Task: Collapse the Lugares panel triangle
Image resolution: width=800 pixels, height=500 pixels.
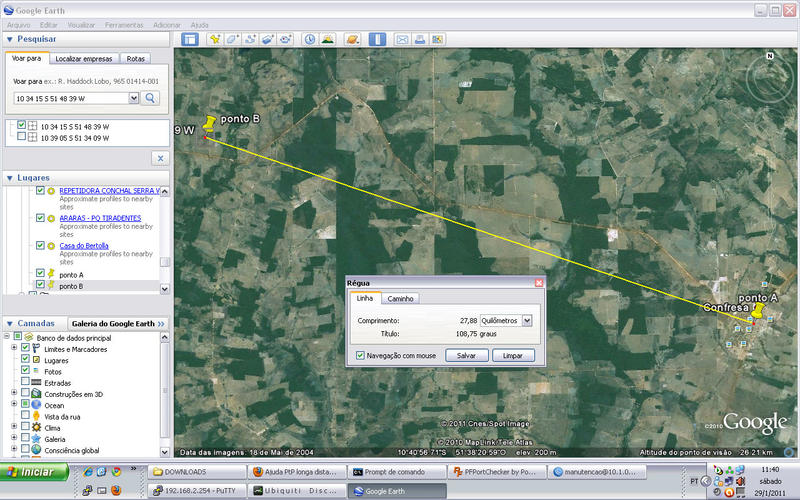Action: [9, 178]
